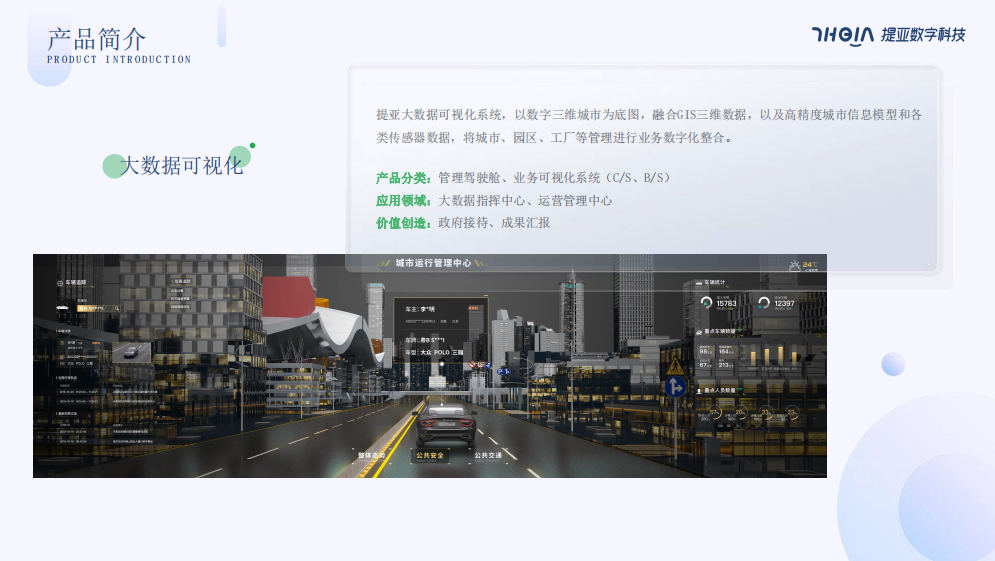The image size is (995, 561).
Task: Click the 15783 circular gauge icon
Action: (x=706, y=302)
